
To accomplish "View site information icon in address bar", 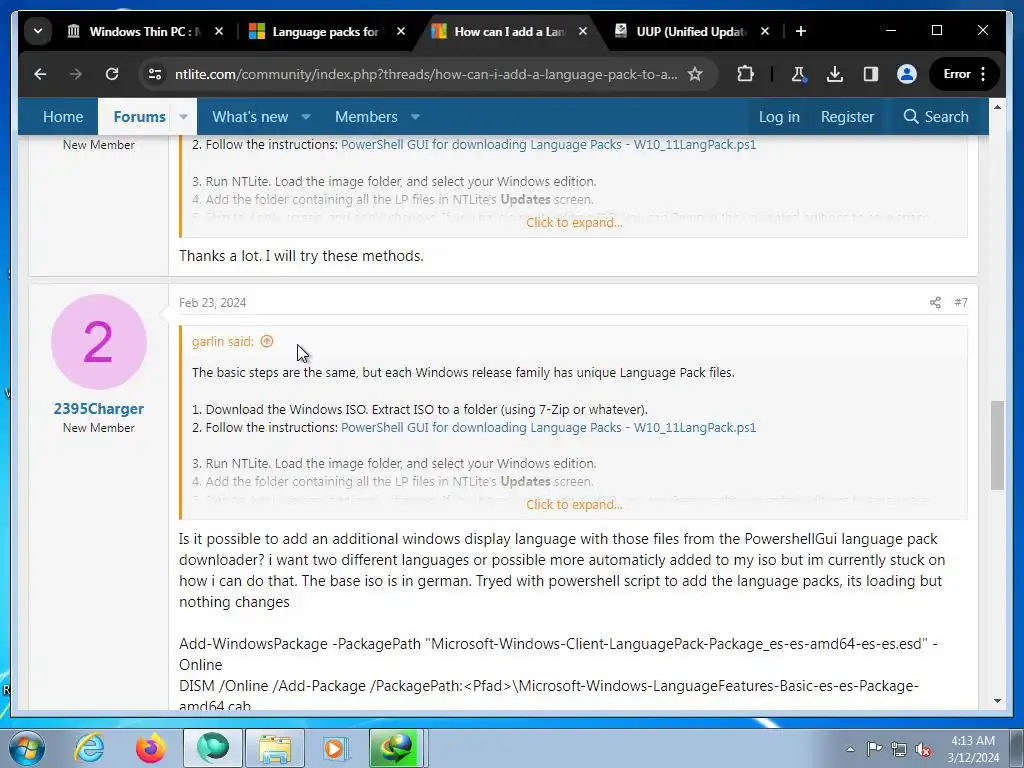I will tap(155, 74).
